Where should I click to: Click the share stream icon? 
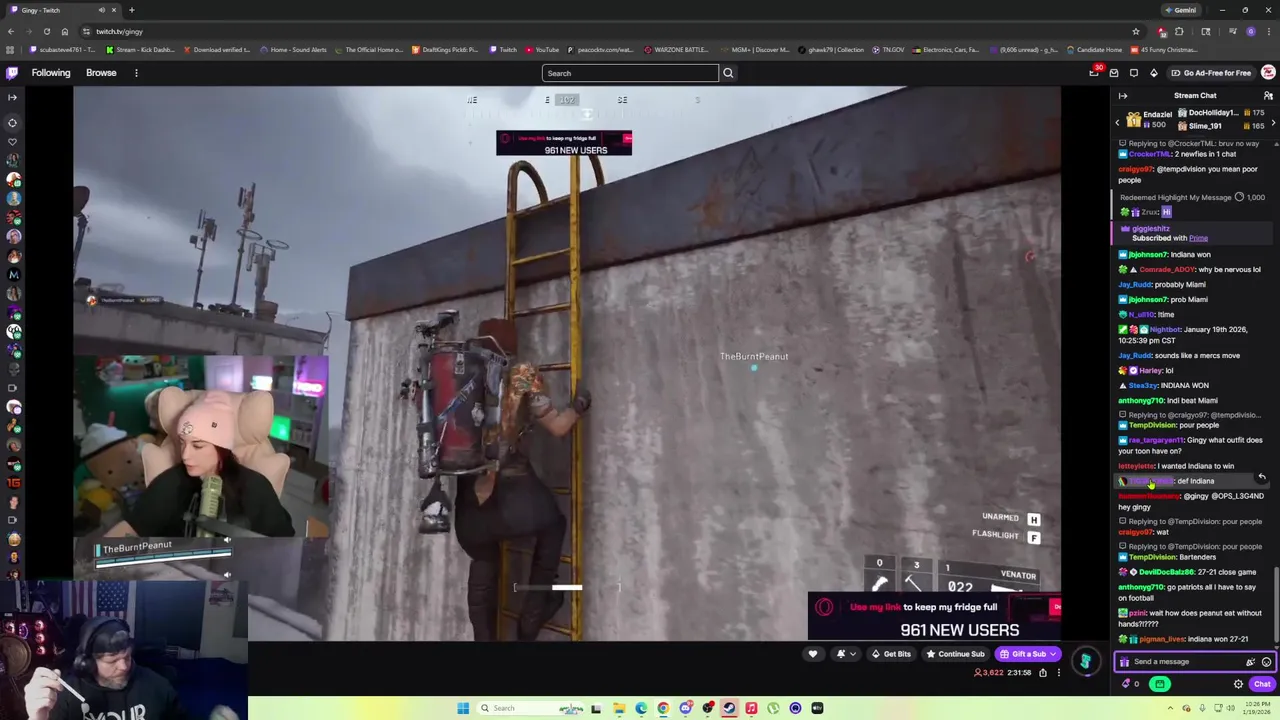click(1042, 673)
